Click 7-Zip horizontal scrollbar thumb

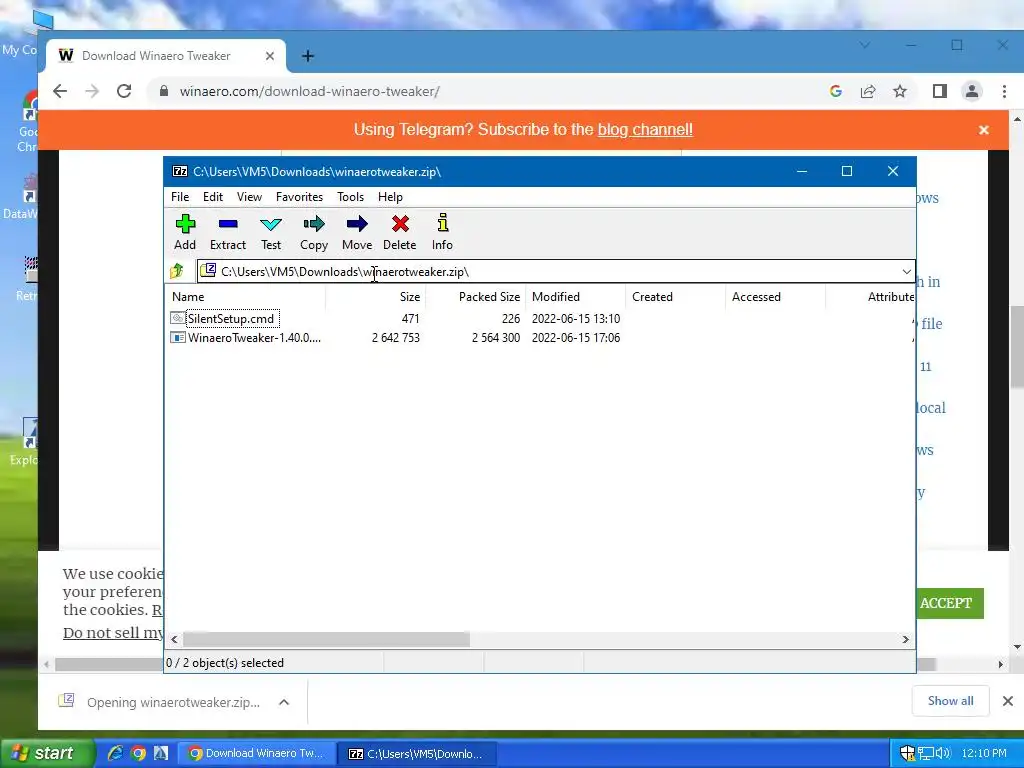coord(326,639)
